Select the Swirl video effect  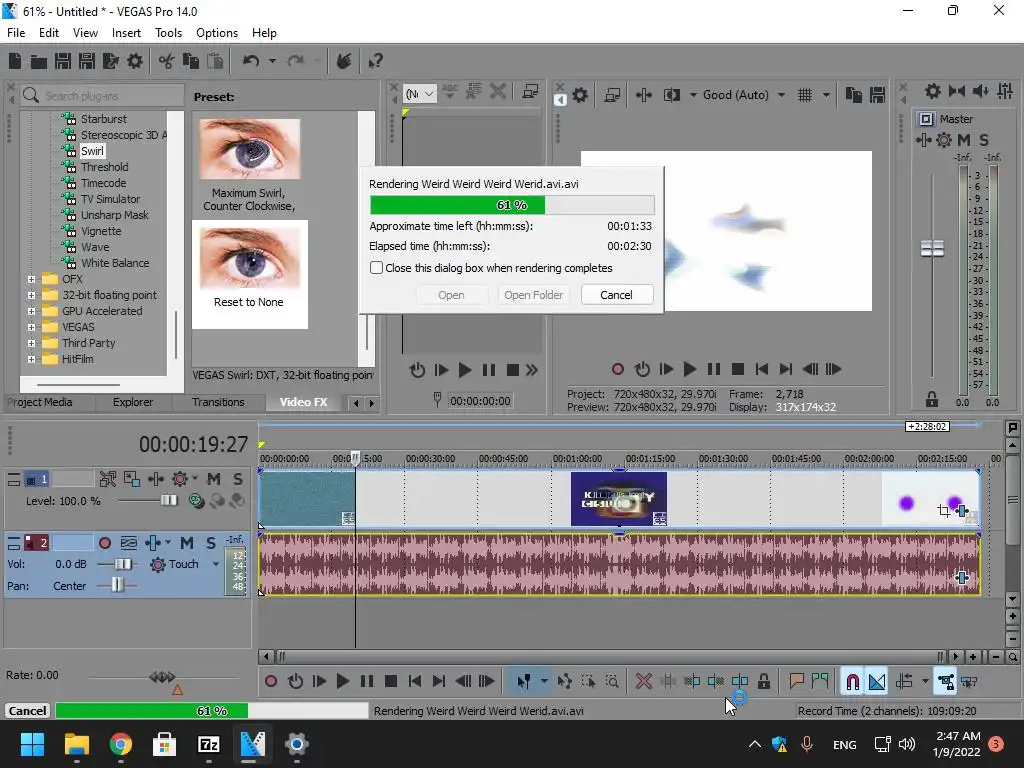92,151
